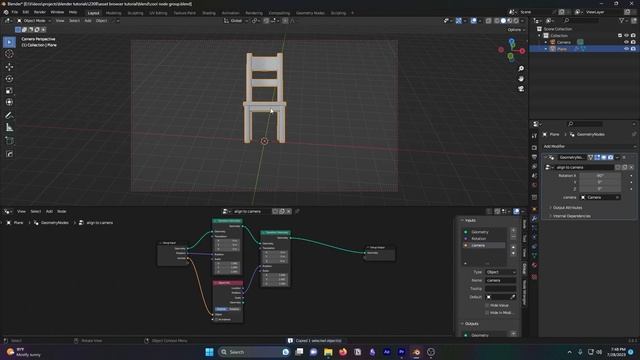
Task: Collapse the Collection tree item in outliner
Action: [x=540, y=36]
